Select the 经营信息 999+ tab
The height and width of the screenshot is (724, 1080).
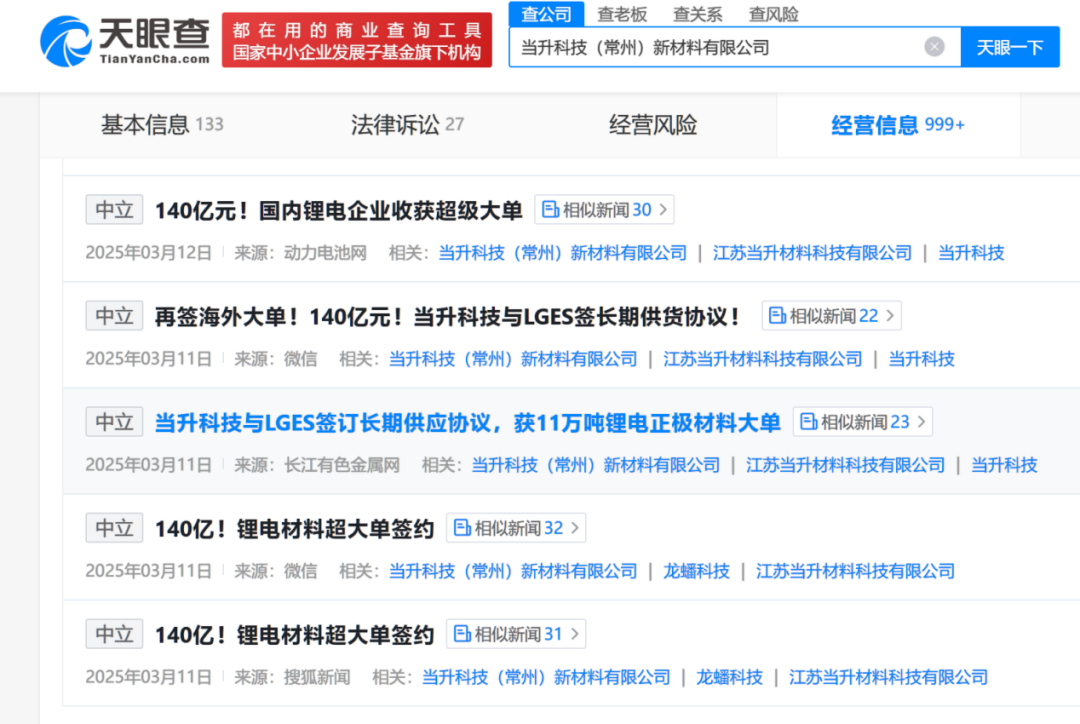pos(897,122)
